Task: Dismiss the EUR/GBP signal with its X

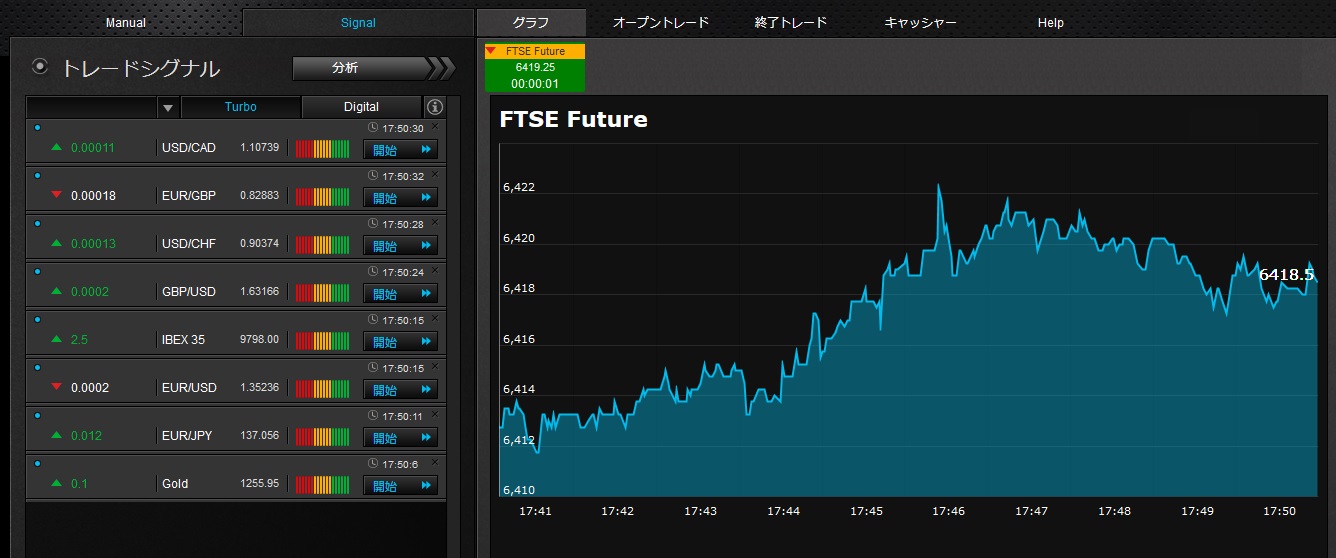Action: tap(435, 173)
